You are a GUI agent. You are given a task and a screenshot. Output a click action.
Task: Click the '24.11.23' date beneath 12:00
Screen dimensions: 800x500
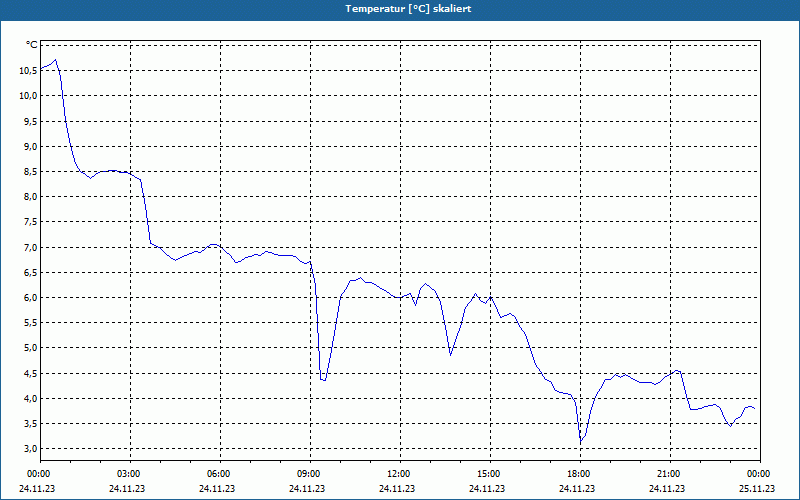click(x=397, y=488)
